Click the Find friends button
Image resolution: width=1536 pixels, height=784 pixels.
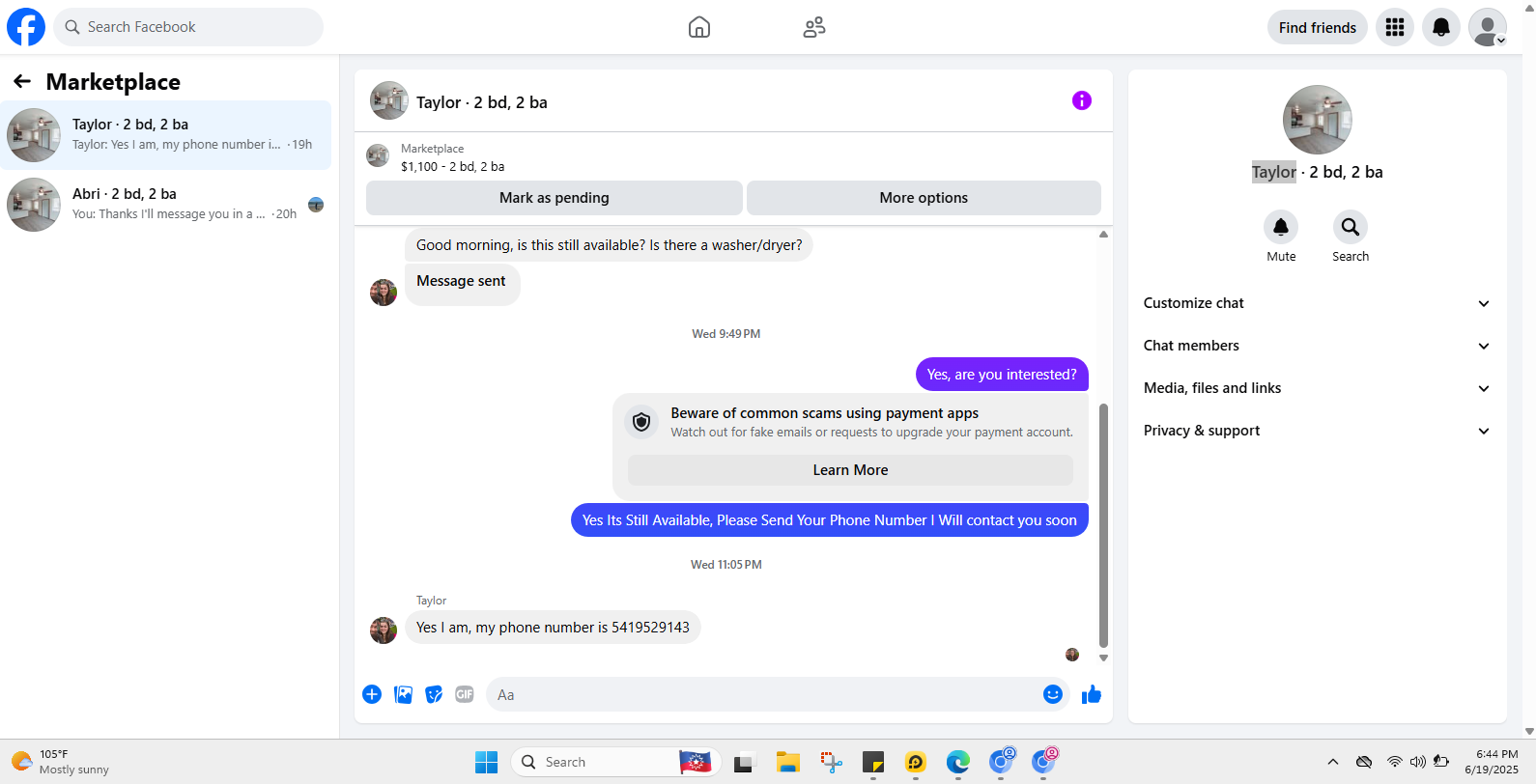(x=1318, y=27)
